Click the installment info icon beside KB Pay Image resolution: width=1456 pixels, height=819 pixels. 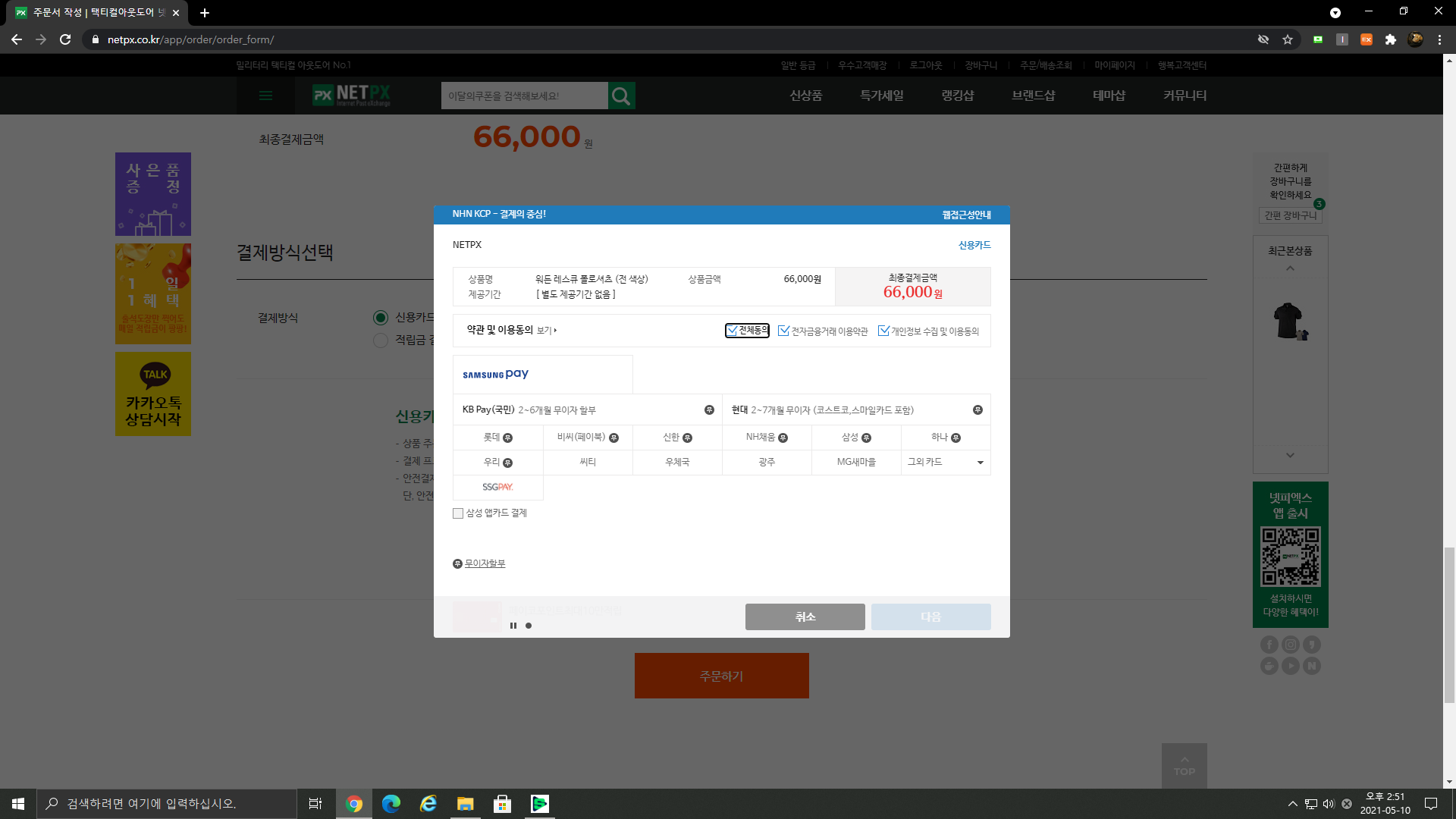coord(709,410)
